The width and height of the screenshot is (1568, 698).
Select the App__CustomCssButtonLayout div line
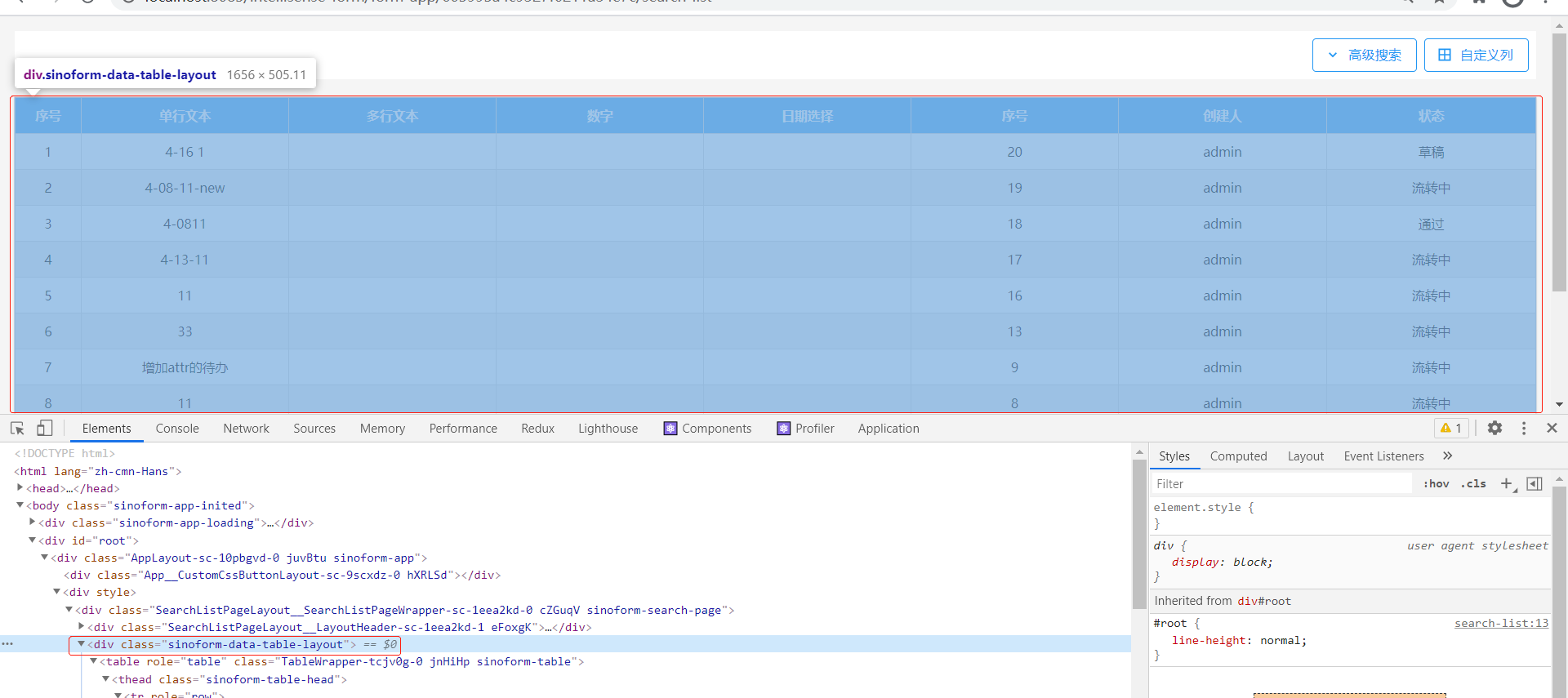(283, 575)
